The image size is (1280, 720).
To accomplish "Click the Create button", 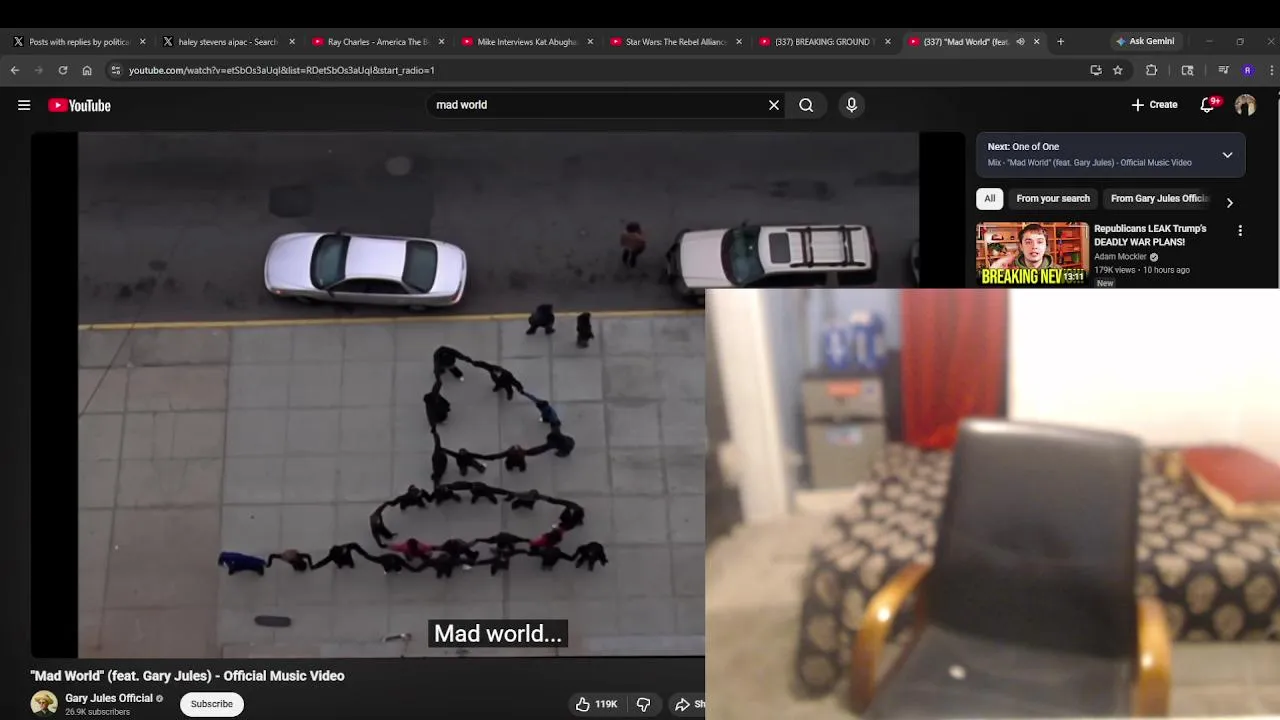I will point(1154,105).
